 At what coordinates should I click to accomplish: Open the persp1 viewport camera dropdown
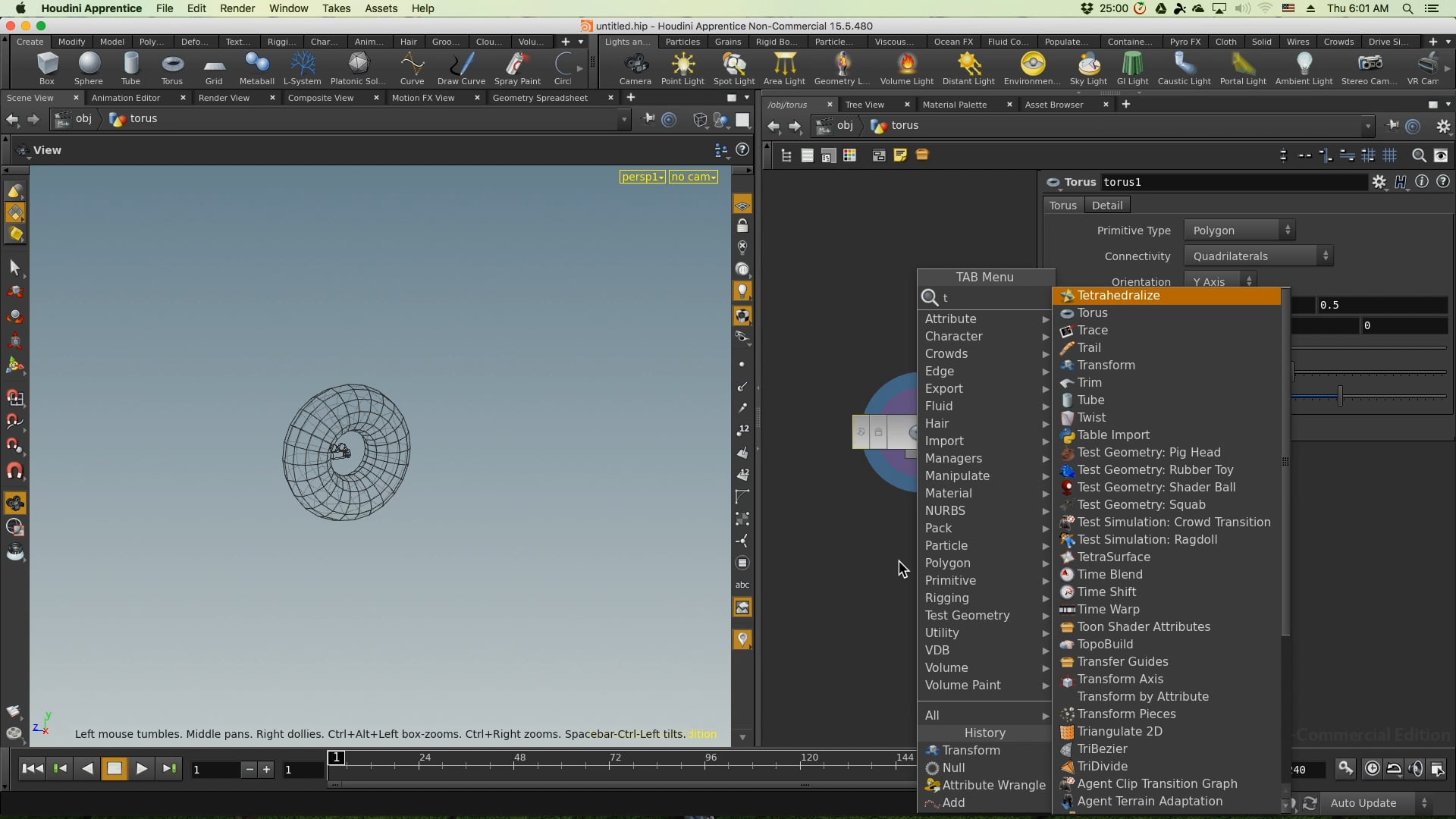coord(642,177)
